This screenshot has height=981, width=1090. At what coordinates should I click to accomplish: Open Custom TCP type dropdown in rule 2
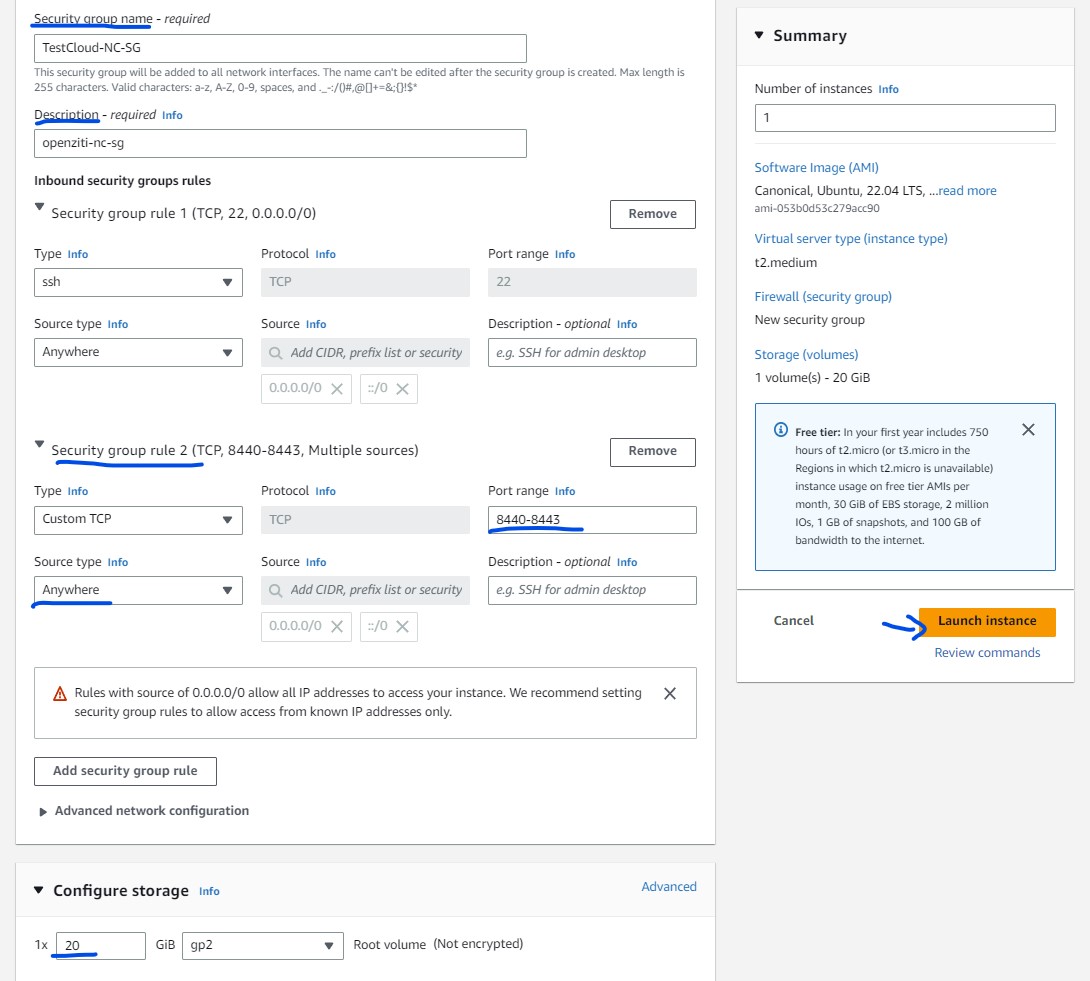[138, 520]
